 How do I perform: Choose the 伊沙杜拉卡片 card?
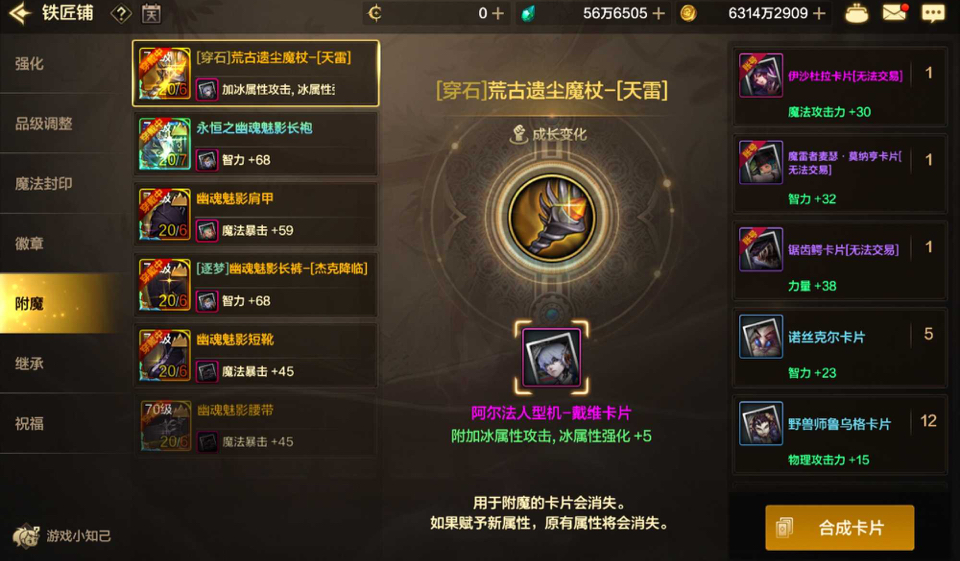839,87
